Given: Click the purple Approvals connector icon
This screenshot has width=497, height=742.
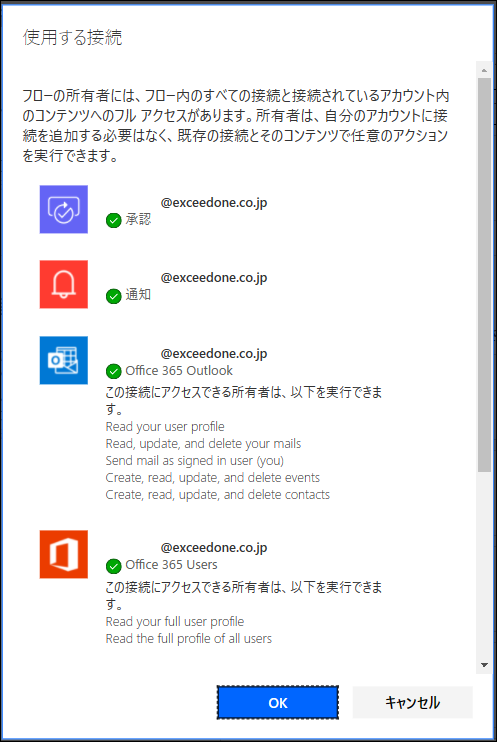Looking at the screenshot, I should coord(64,209).
